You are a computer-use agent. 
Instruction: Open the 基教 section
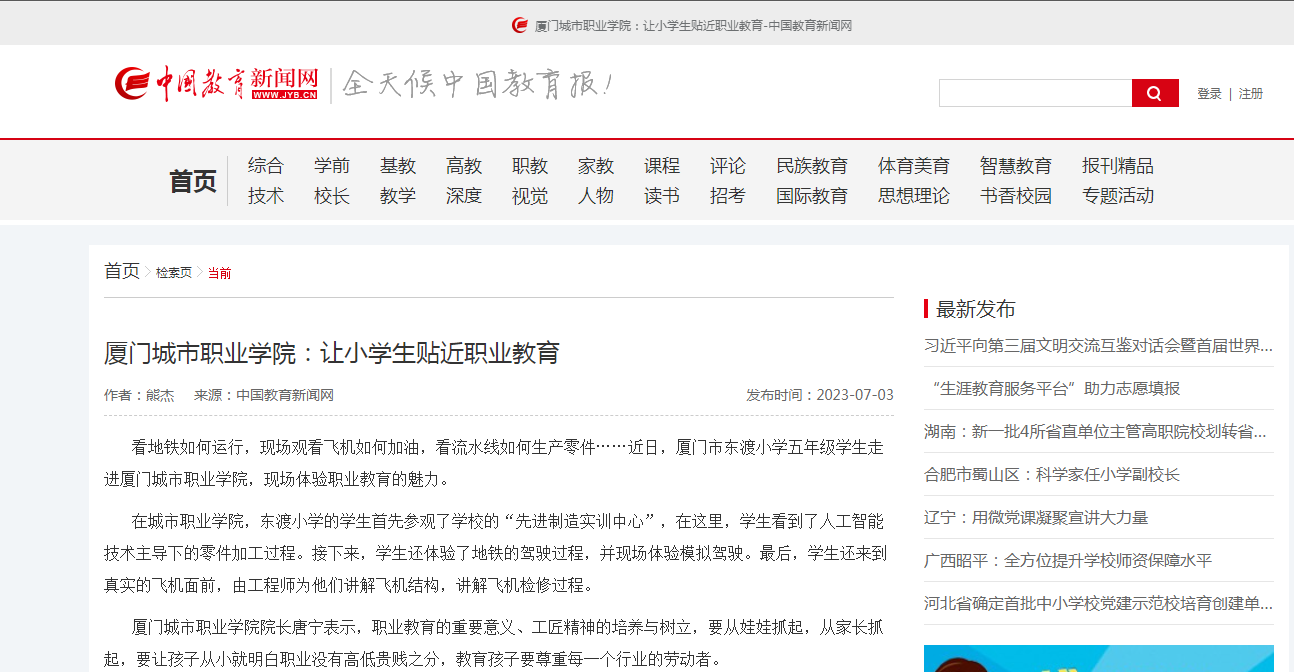click(x=398, y=166)
